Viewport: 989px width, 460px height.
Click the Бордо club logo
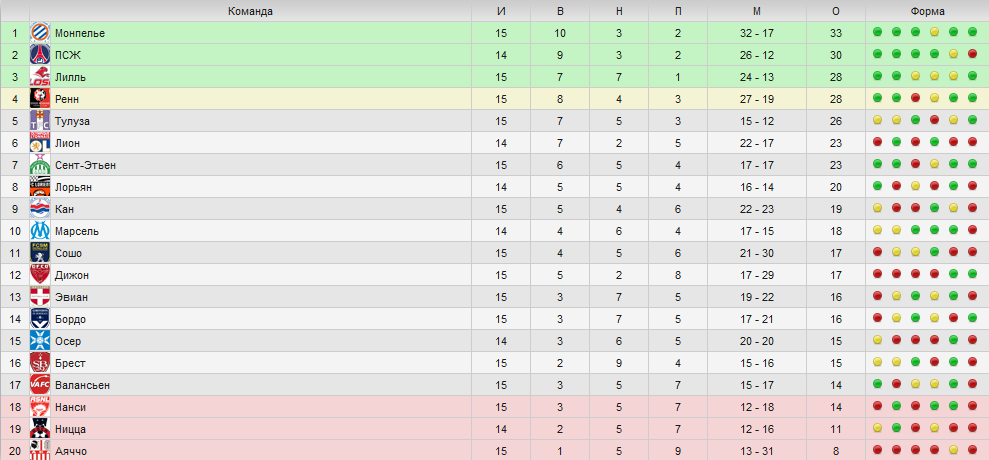tap(40, 319)
